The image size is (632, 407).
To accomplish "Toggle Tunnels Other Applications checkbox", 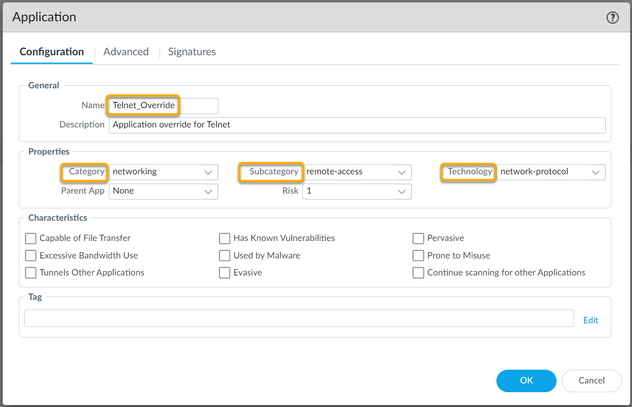I will [31, 272].
